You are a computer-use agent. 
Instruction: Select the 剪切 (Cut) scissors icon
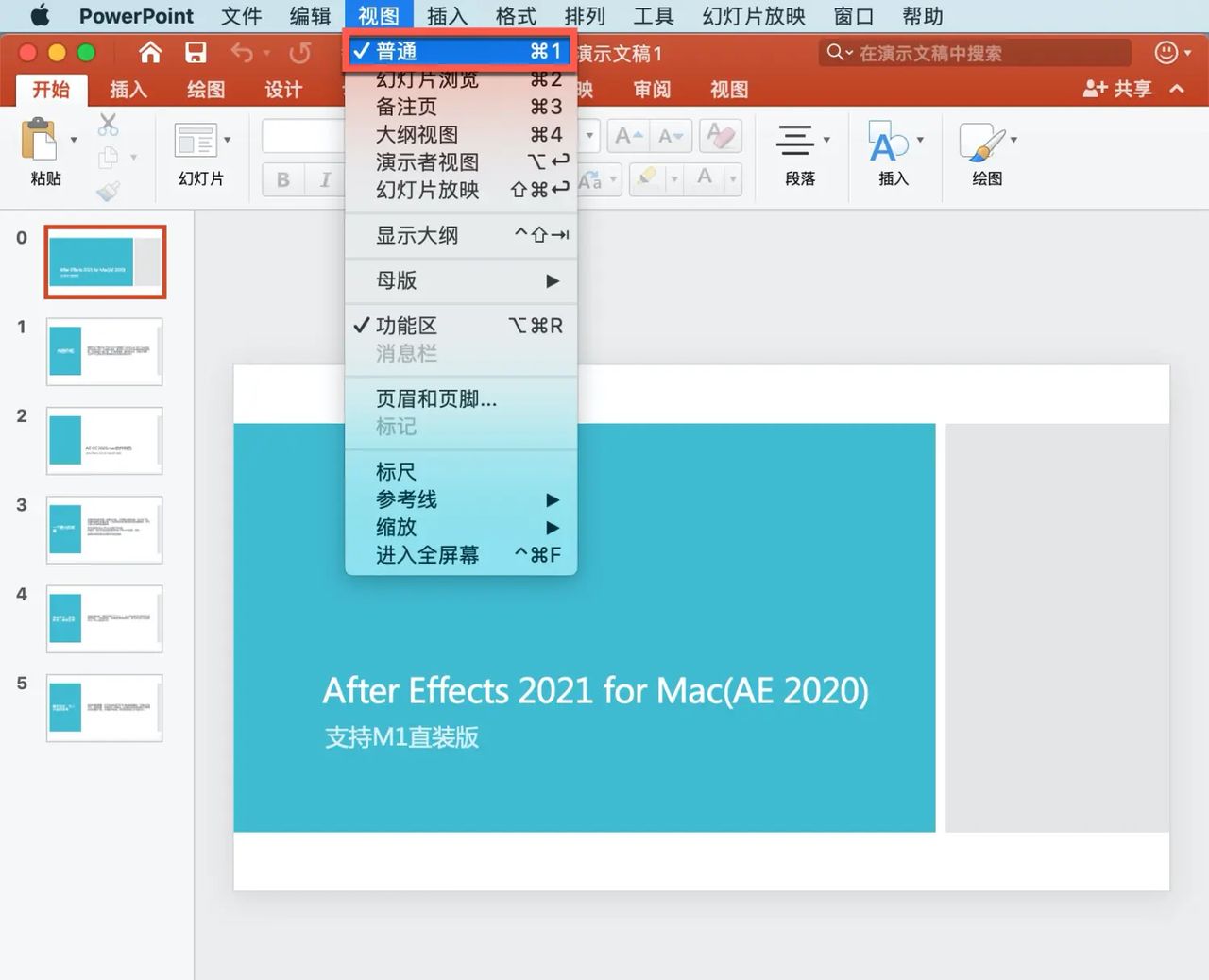point(108,126)
